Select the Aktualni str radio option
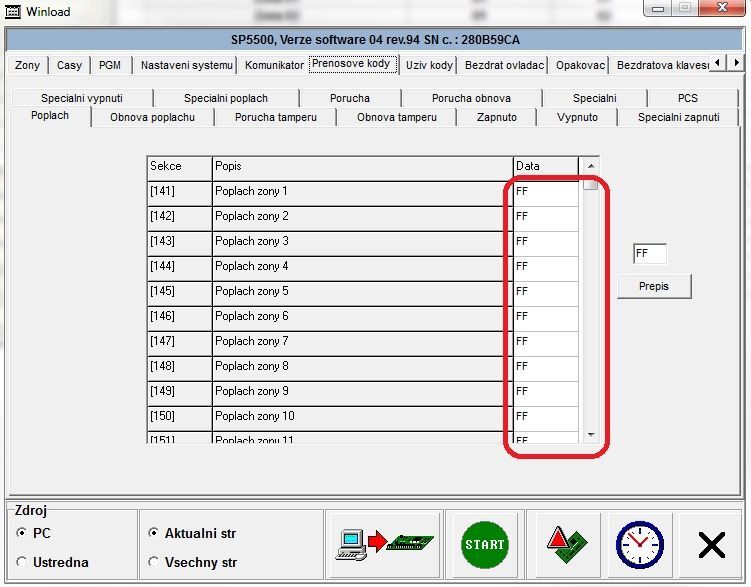The width and height of the screenshot is (751, 587). click(153, 534)
